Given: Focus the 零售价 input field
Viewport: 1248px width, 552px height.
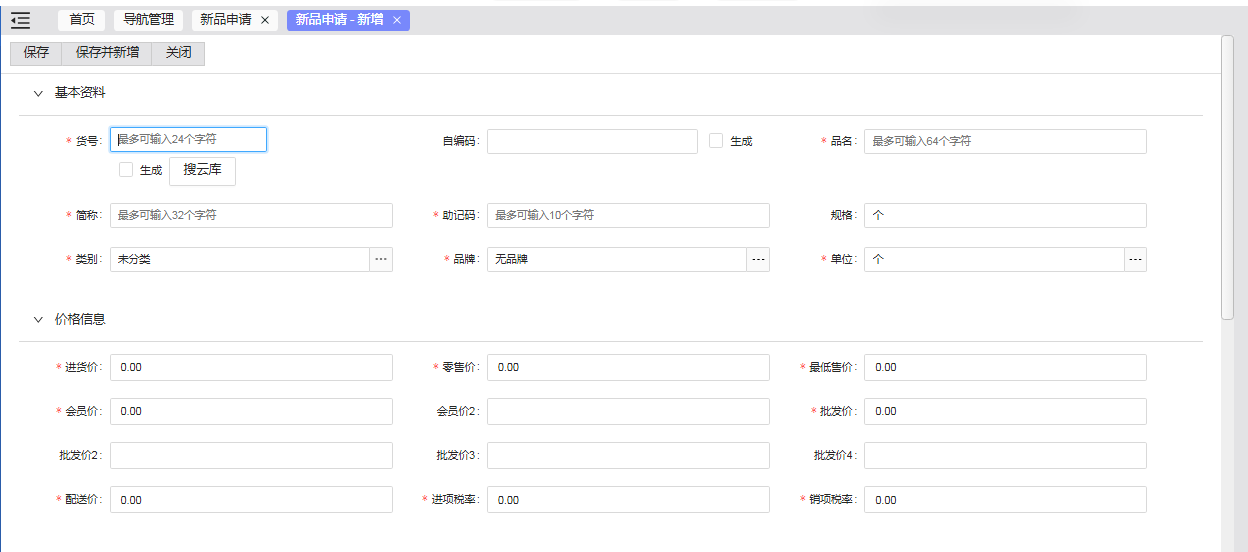Looking at the screenshot, I should [x=628, y=367].
